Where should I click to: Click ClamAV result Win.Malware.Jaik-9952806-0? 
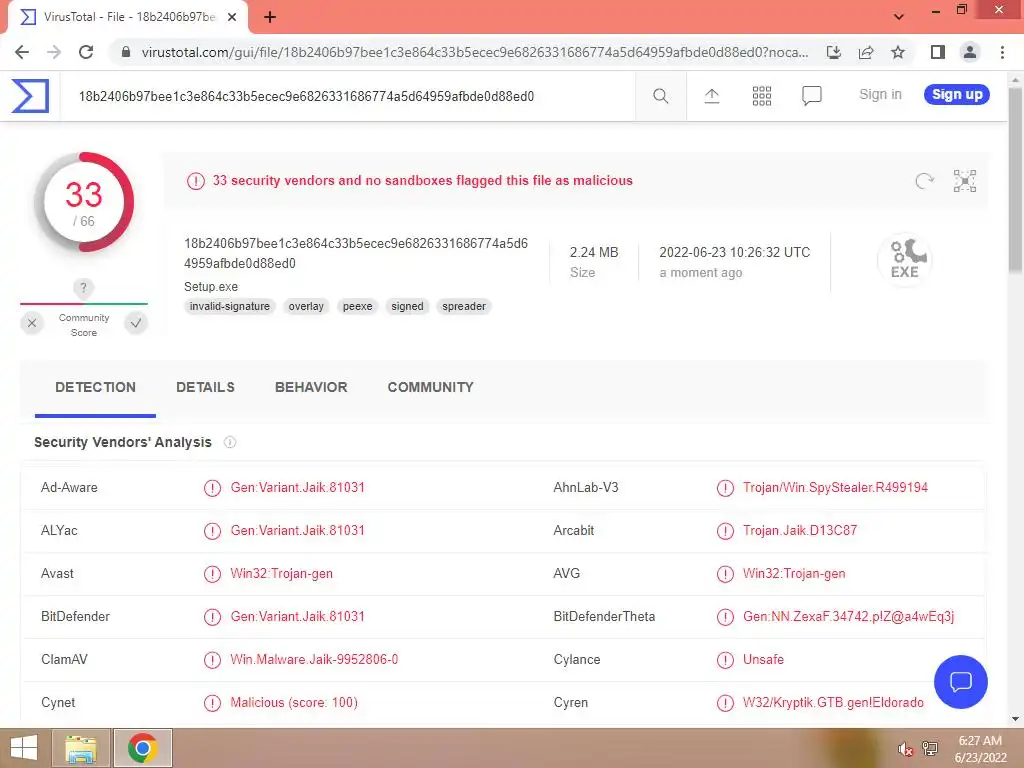point(314,660)
